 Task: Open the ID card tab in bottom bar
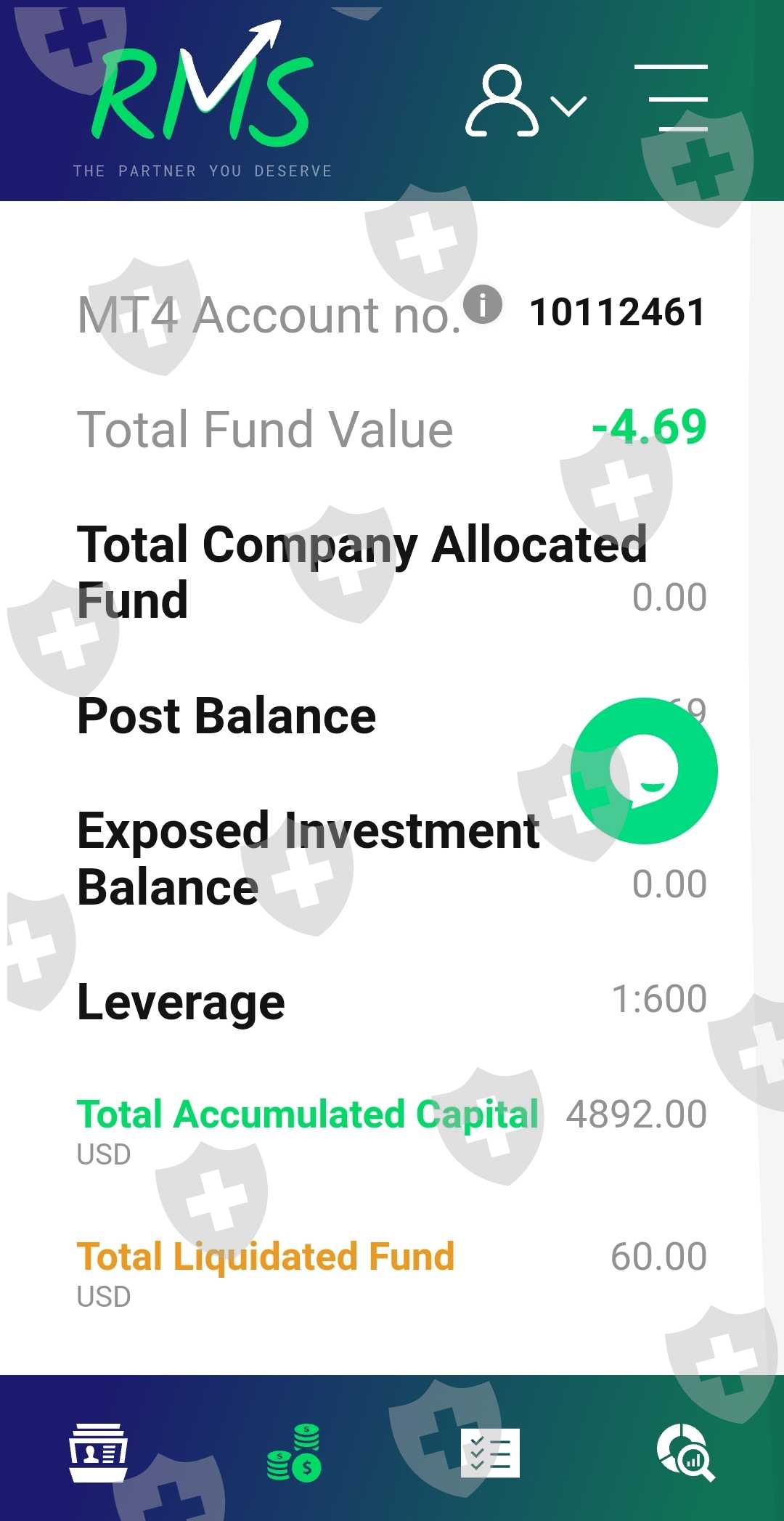(x=98, y=1452)
